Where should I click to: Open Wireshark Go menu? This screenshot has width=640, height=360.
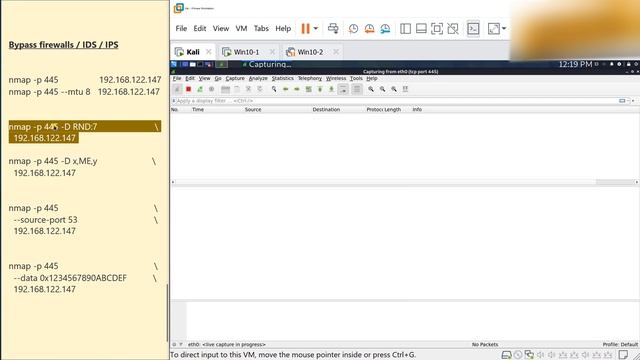(x=218, y=78)
